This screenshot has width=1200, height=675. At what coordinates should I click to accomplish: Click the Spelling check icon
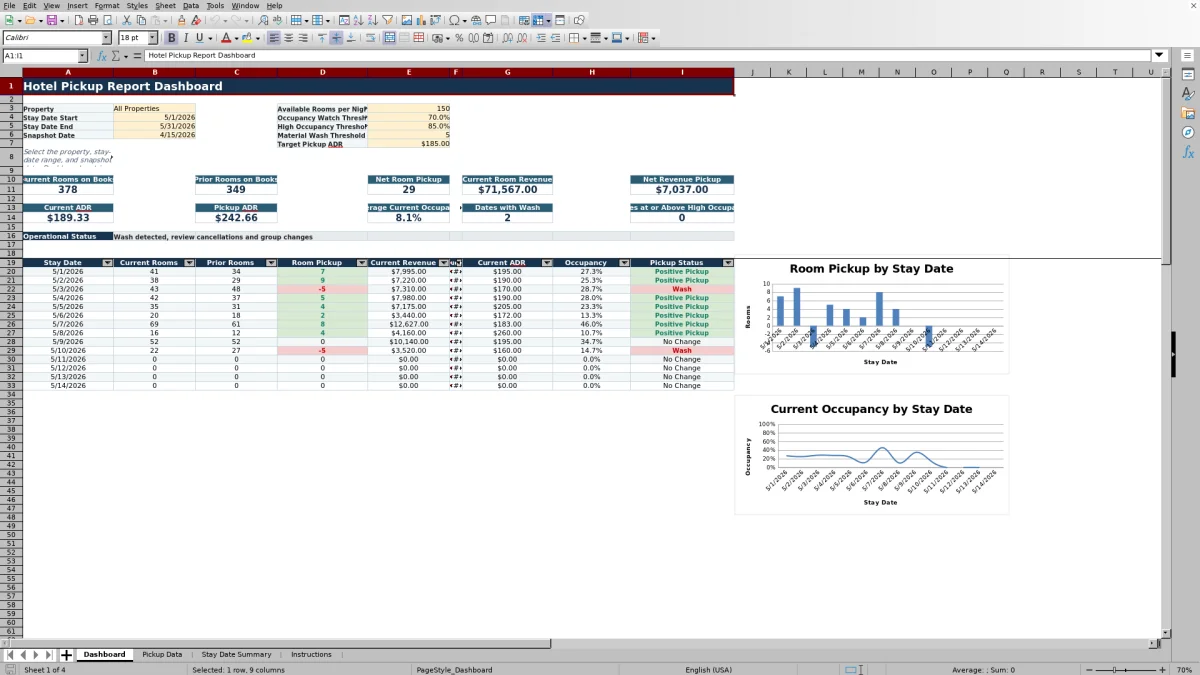[277, 20]
